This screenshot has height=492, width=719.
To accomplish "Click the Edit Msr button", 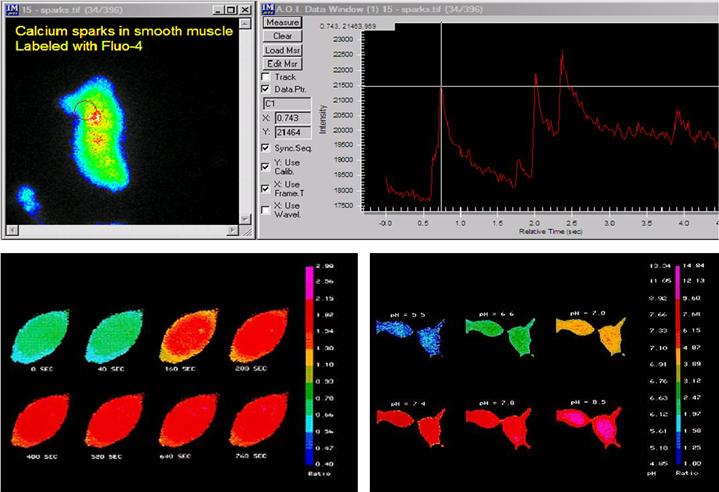I will tap(282, 63).
